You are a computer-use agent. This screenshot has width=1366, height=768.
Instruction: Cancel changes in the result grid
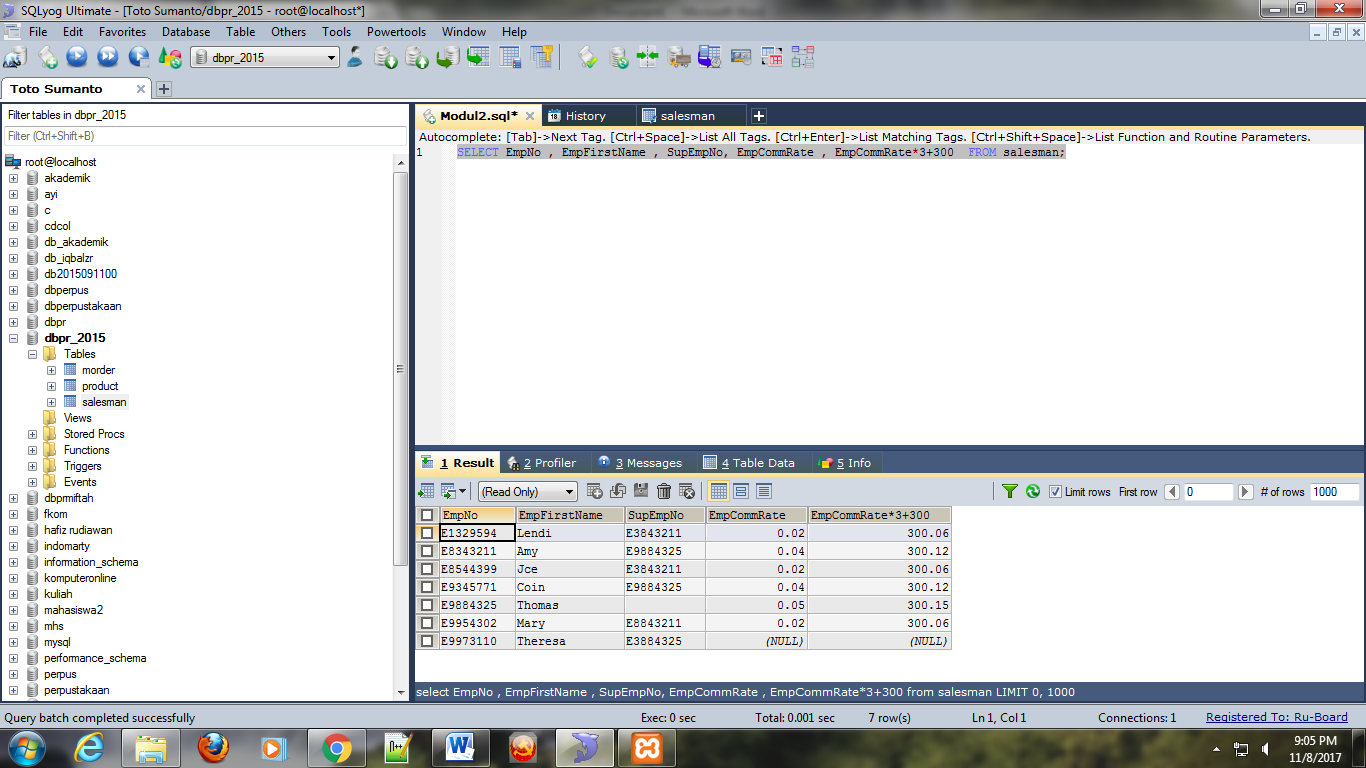pos(687,491)
